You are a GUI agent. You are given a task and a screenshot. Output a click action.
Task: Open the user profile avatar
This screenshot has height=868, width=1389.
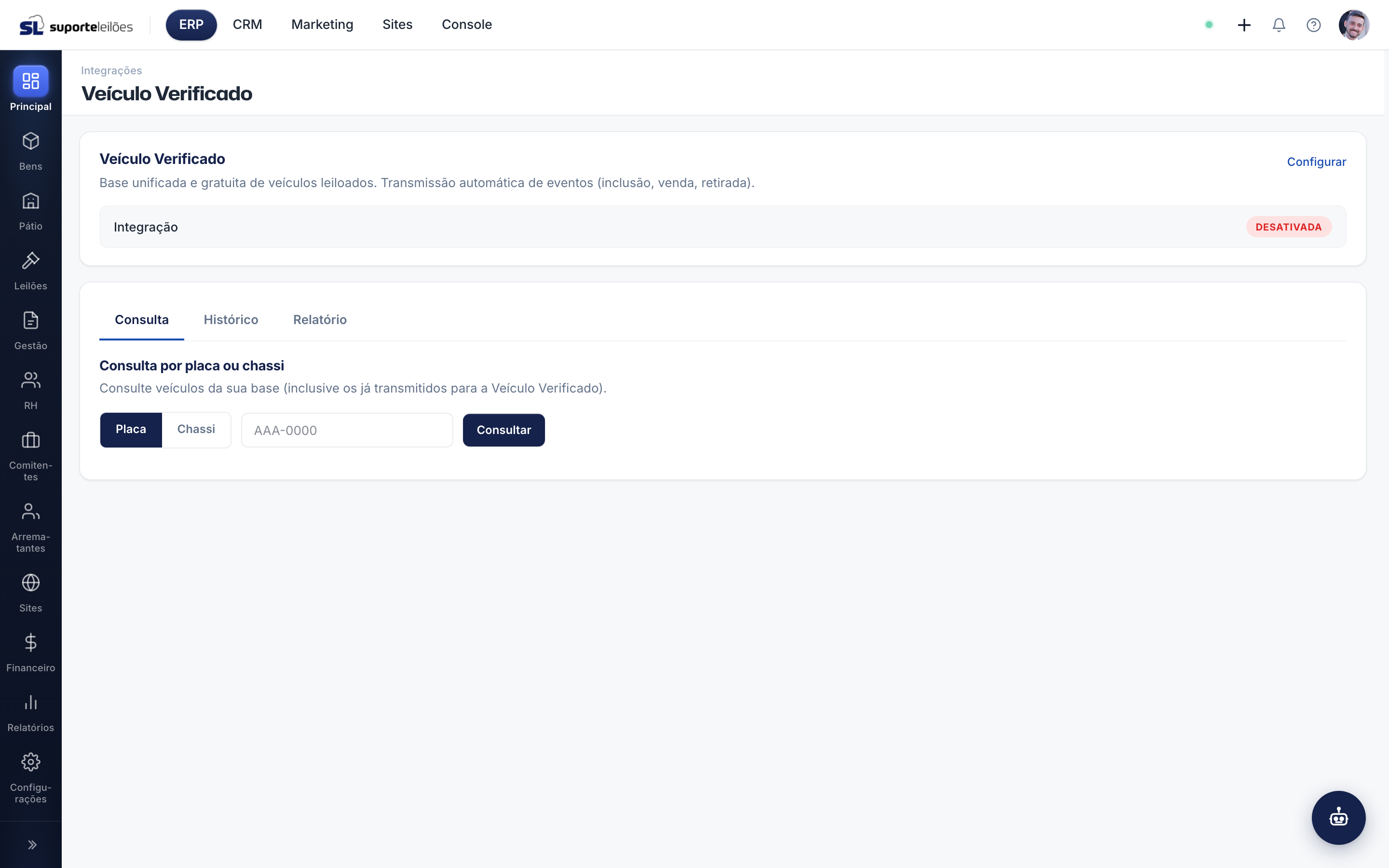(x=1354, y=25)
